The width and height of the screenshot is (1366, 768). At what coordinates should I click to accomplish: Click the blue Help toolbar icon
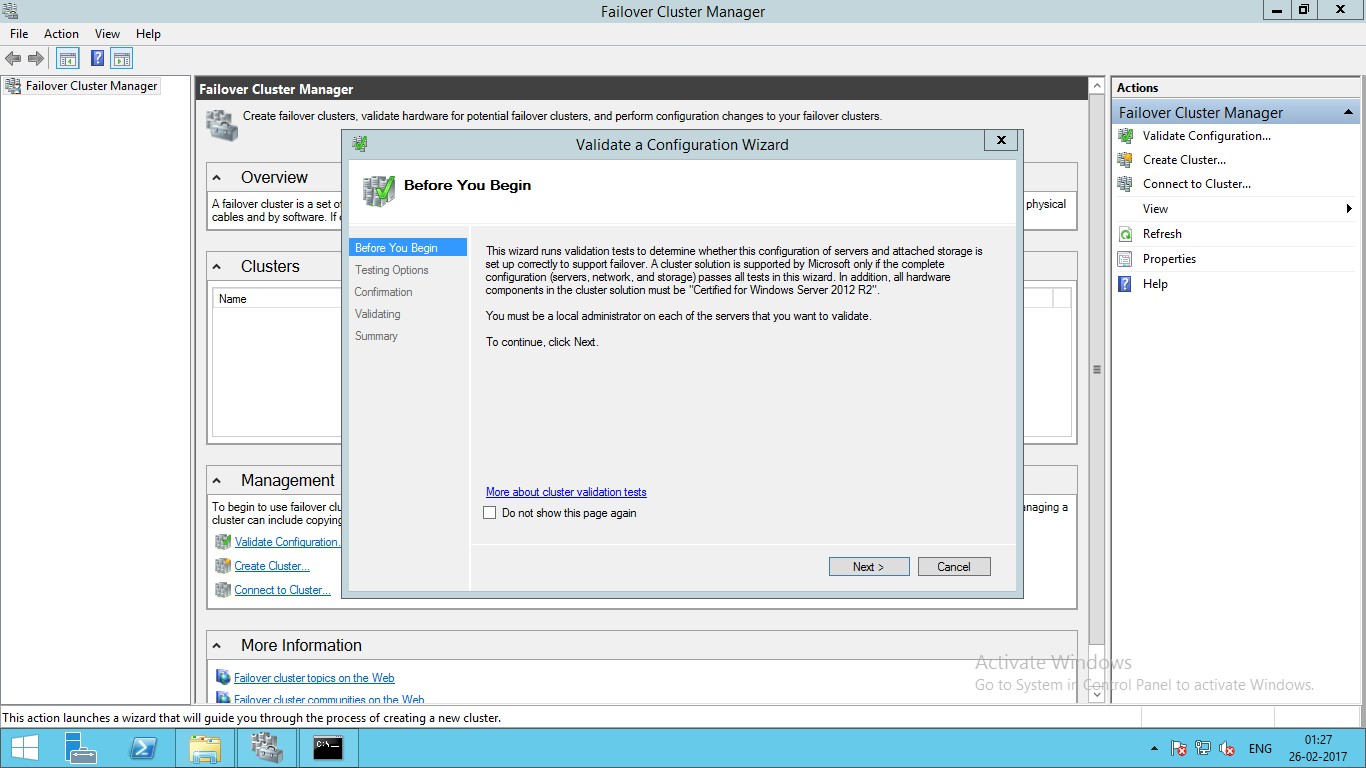click(98, 59)
